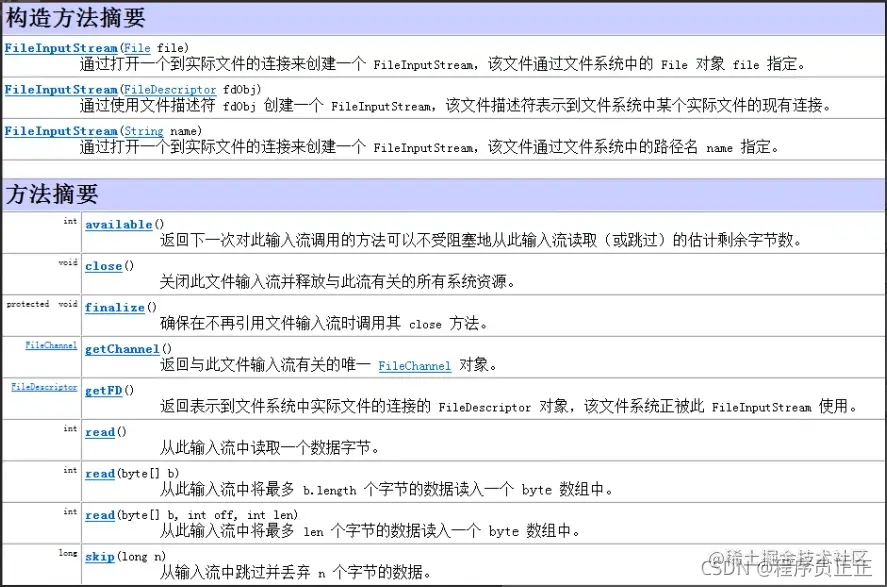Select the 构造方法摘要 heading text
The image size is (887, 587).
[x=75, y=18]
